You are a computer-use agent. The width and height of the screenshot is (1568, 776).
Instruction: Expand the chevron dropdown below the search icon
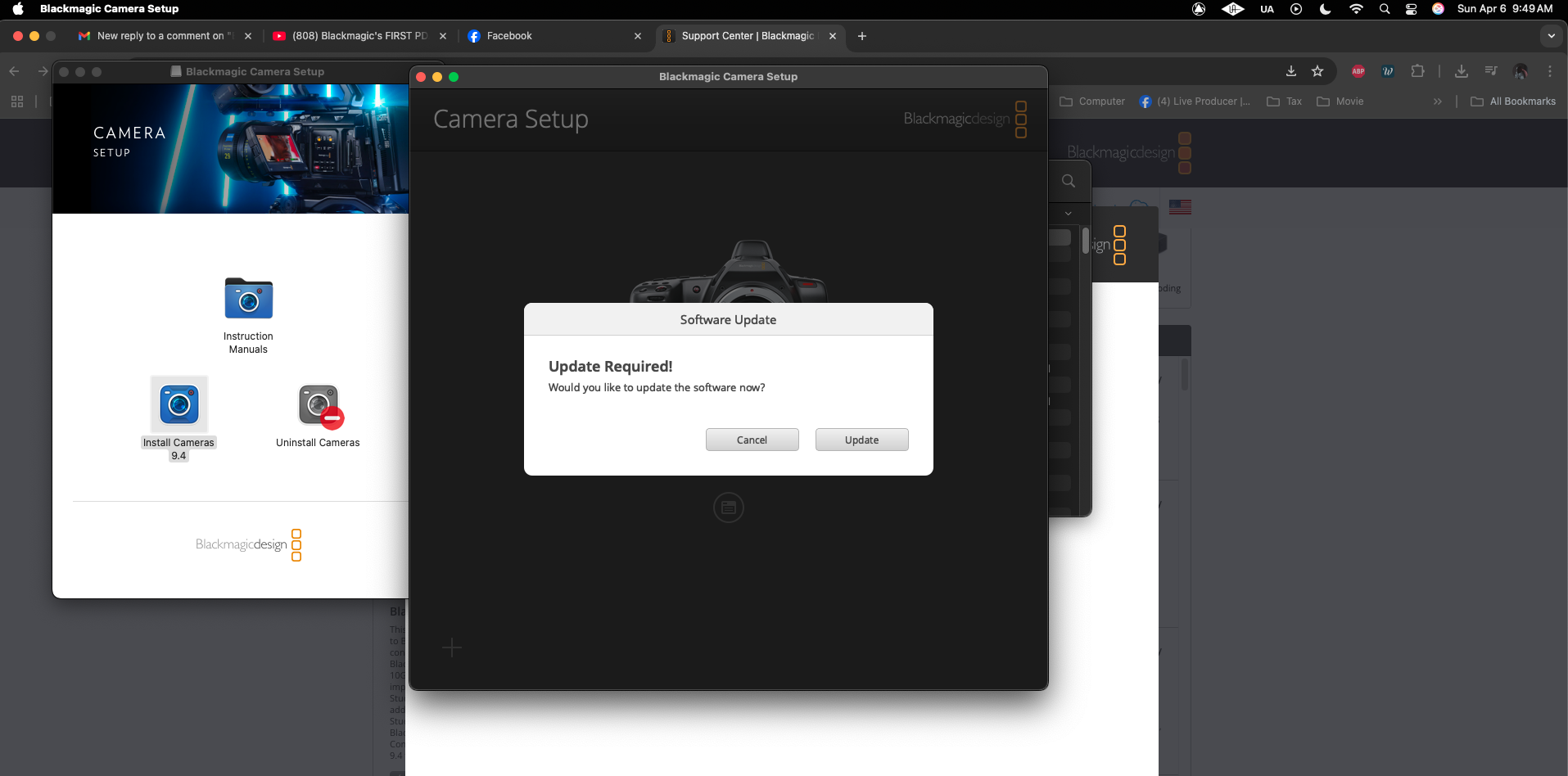tap(1068, 214)
